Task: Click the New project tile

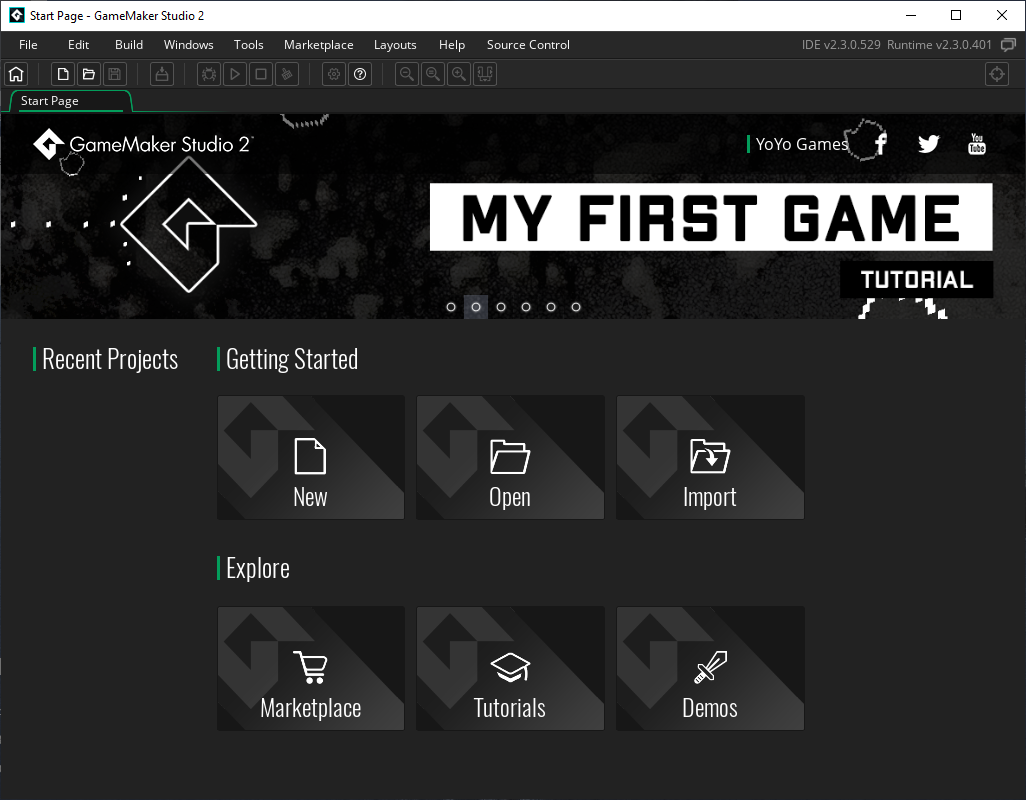Action: (311, 457)
